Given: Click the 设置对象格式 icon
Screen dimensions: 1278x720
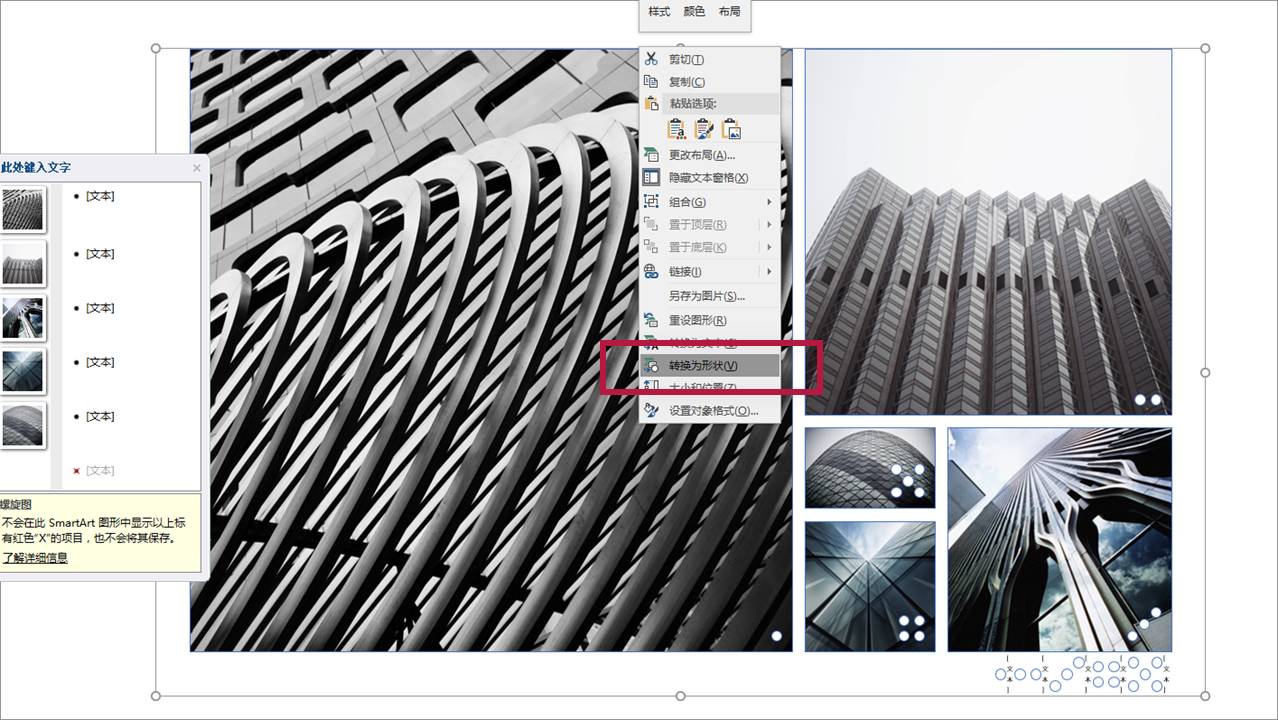Looking at the screenshot, I should coord(651,410).
